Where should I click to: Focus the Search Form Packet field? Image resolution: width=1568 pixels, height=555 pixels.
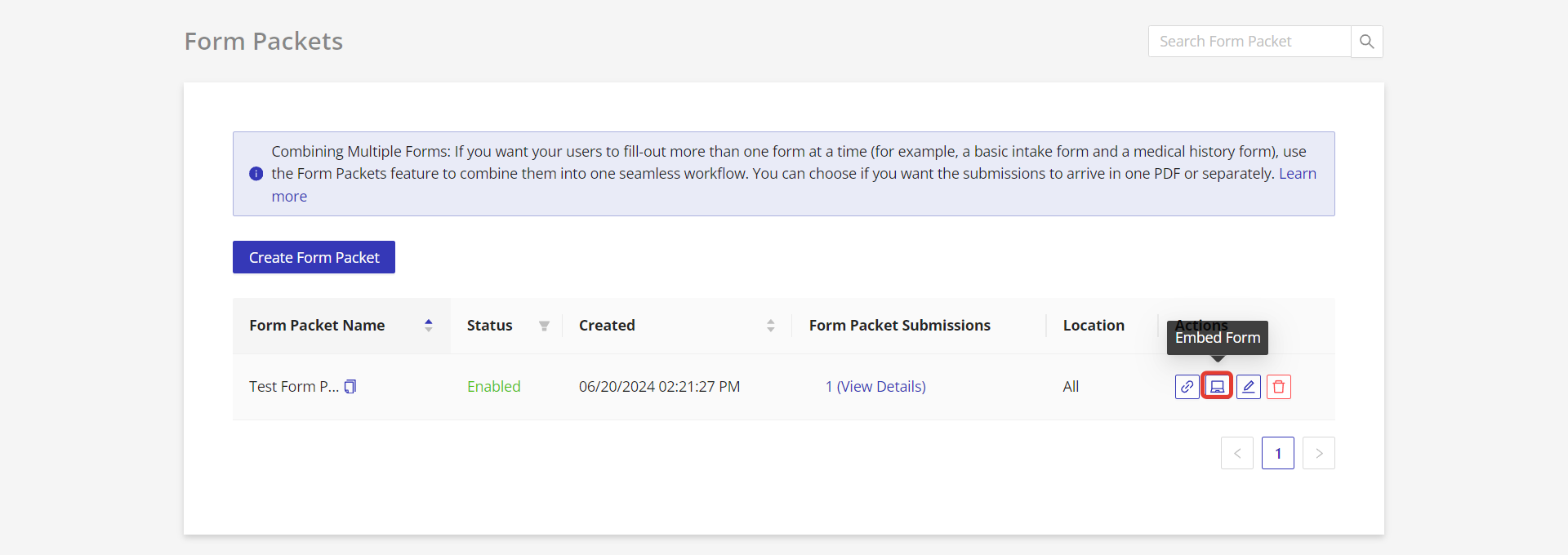click(1249, 42)
